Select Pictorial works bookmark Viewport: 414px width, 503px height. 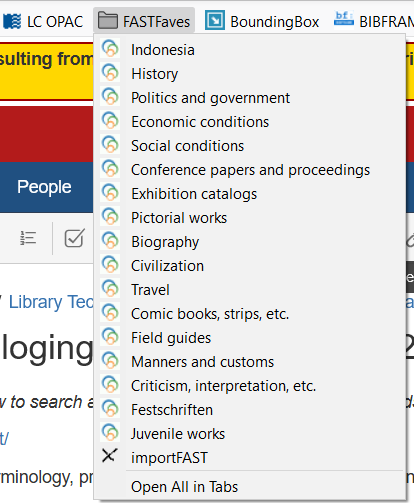click(x=249, y=218)
